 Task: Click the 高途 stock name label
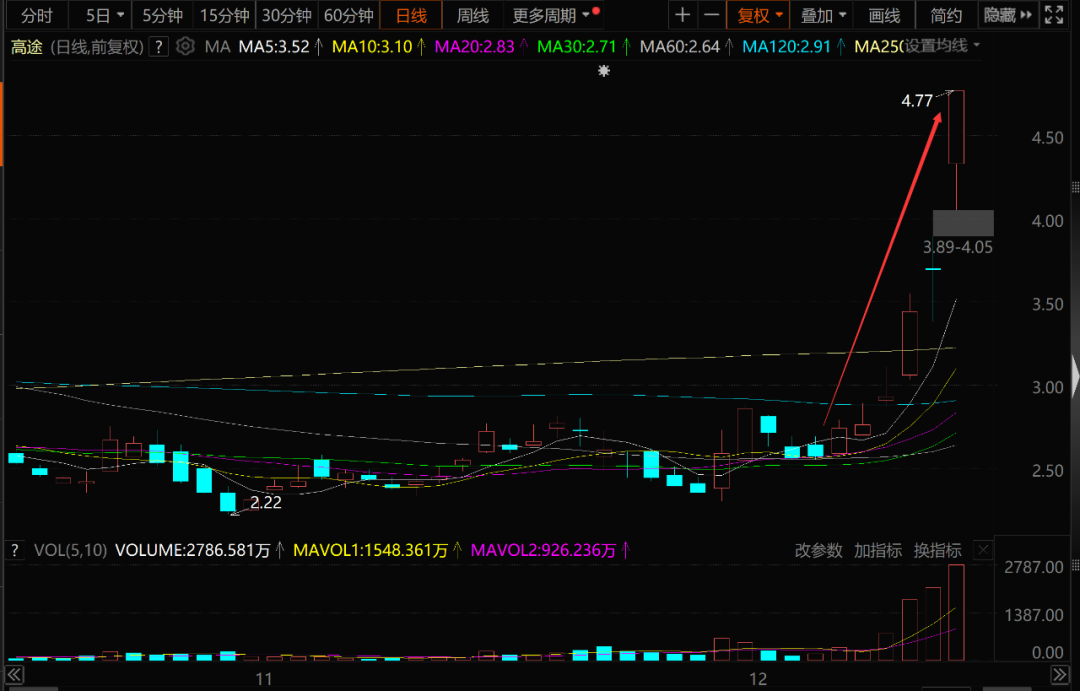tap(27, 47)
